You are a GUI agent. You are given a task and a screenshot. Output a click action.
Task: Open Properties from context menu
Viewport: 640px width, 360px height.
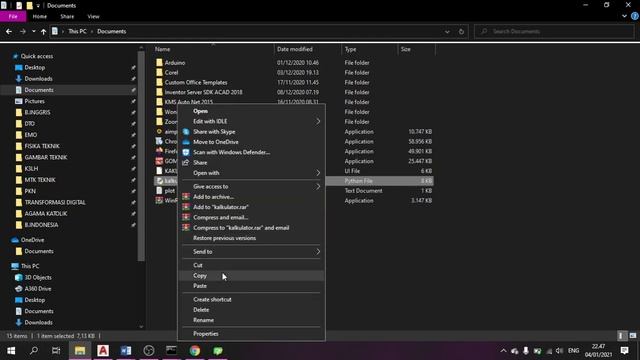tap(251, 333)
